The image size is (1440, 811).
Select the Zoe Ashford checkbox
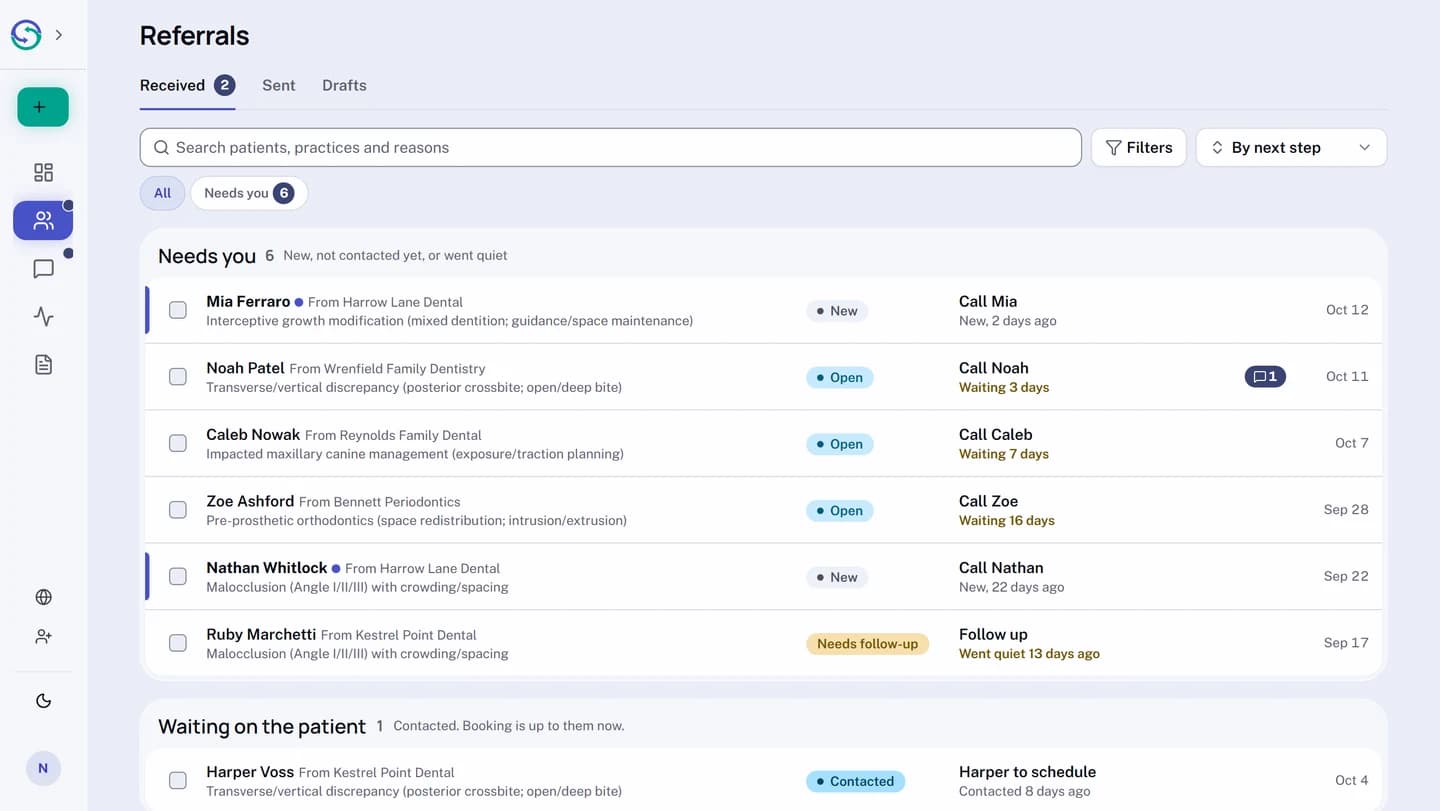pyautogui.click(x=178, y=510)
